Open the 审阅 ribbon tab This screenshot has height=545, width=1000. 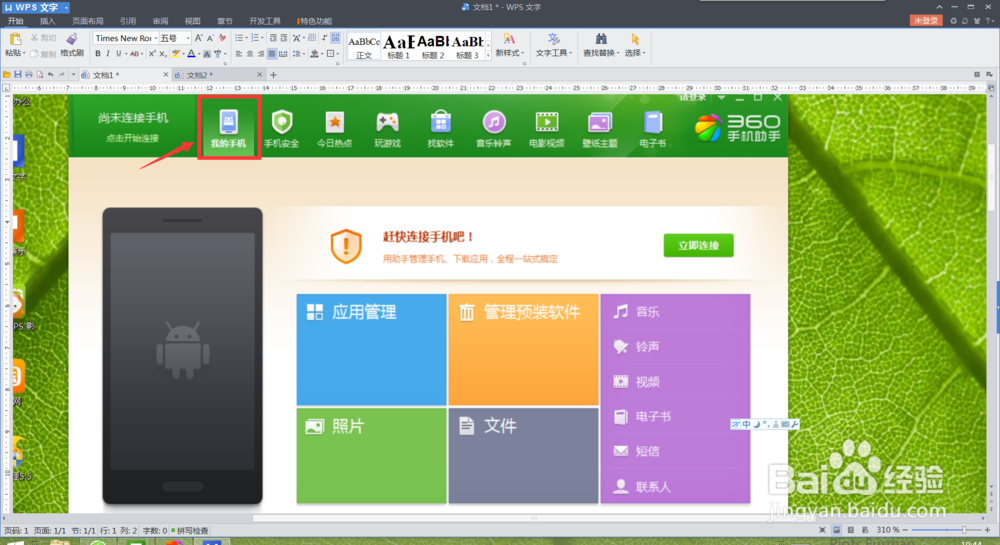point(161,21)
